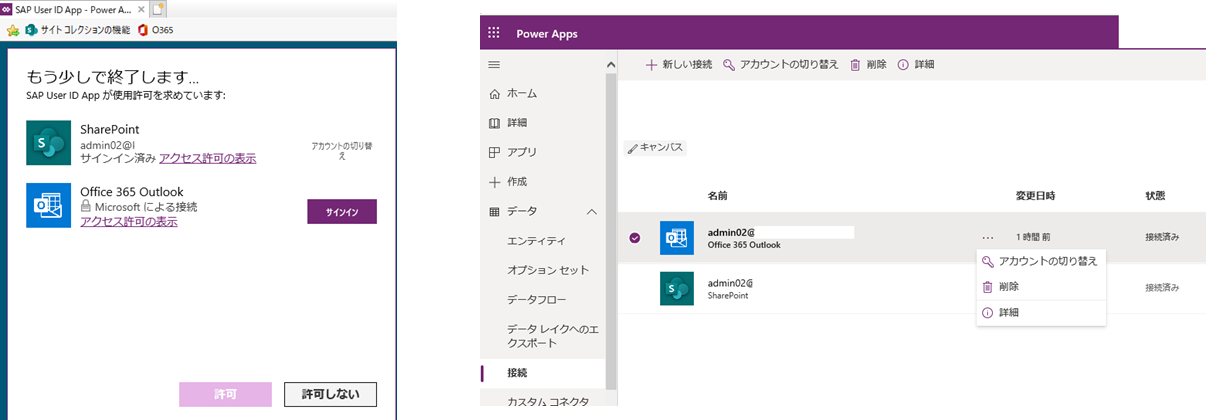
Task: Choose 詳細 from the context menu
Action: pos(1040,313)
